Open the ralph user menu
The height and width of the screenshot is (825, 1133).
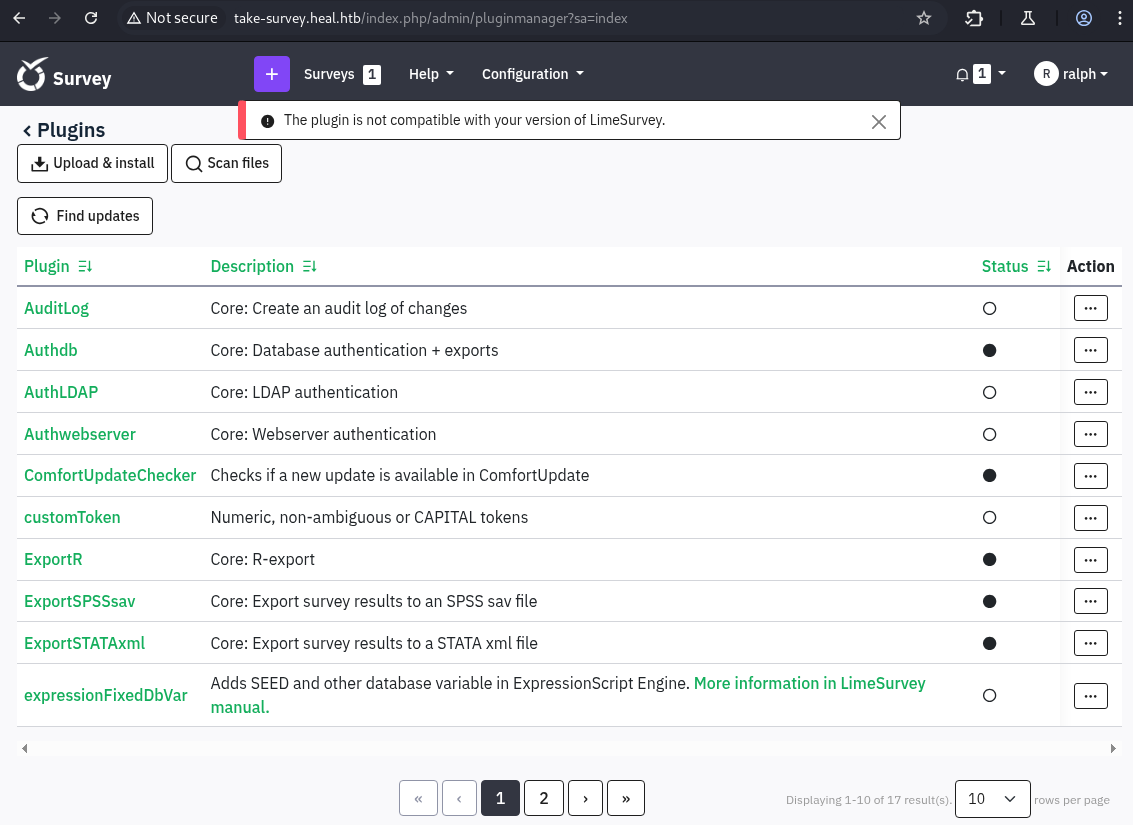(1071, 74)
